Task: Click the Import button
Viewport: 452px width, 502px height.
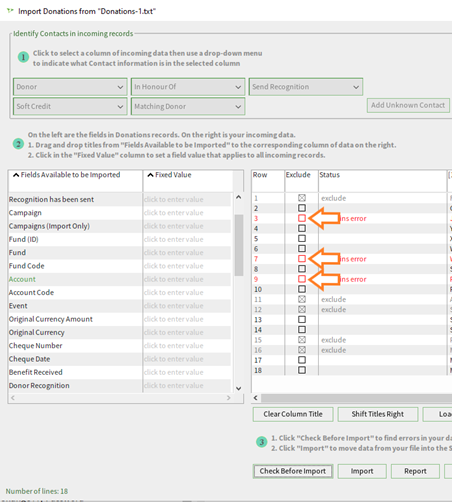Action: point(362,471)
